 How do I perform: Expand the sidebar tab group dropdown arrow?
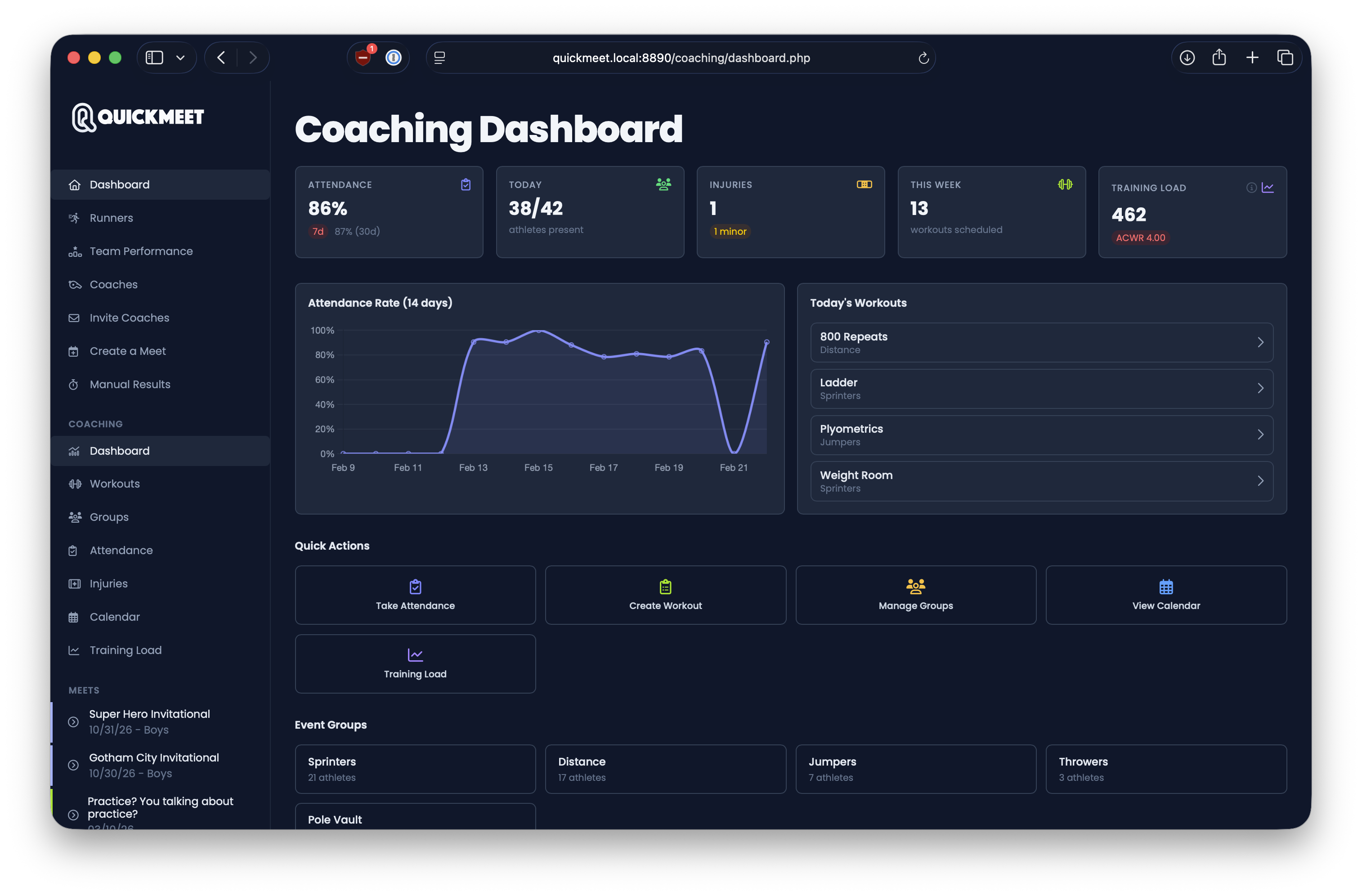click(x=180, y=58)
